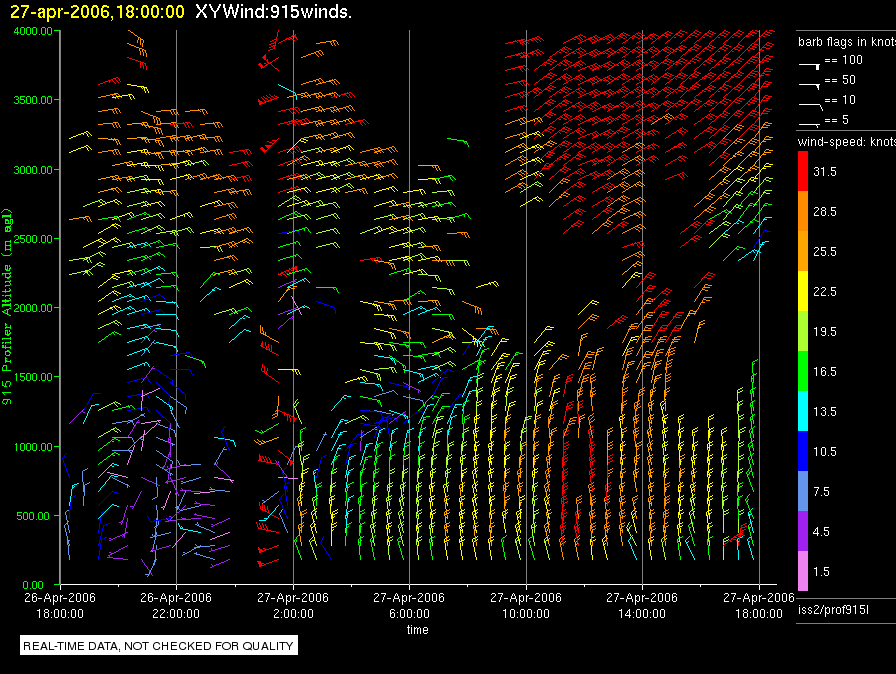
Task: Click the yellow 22.5 knots color swatch
Action: (803, 291)
